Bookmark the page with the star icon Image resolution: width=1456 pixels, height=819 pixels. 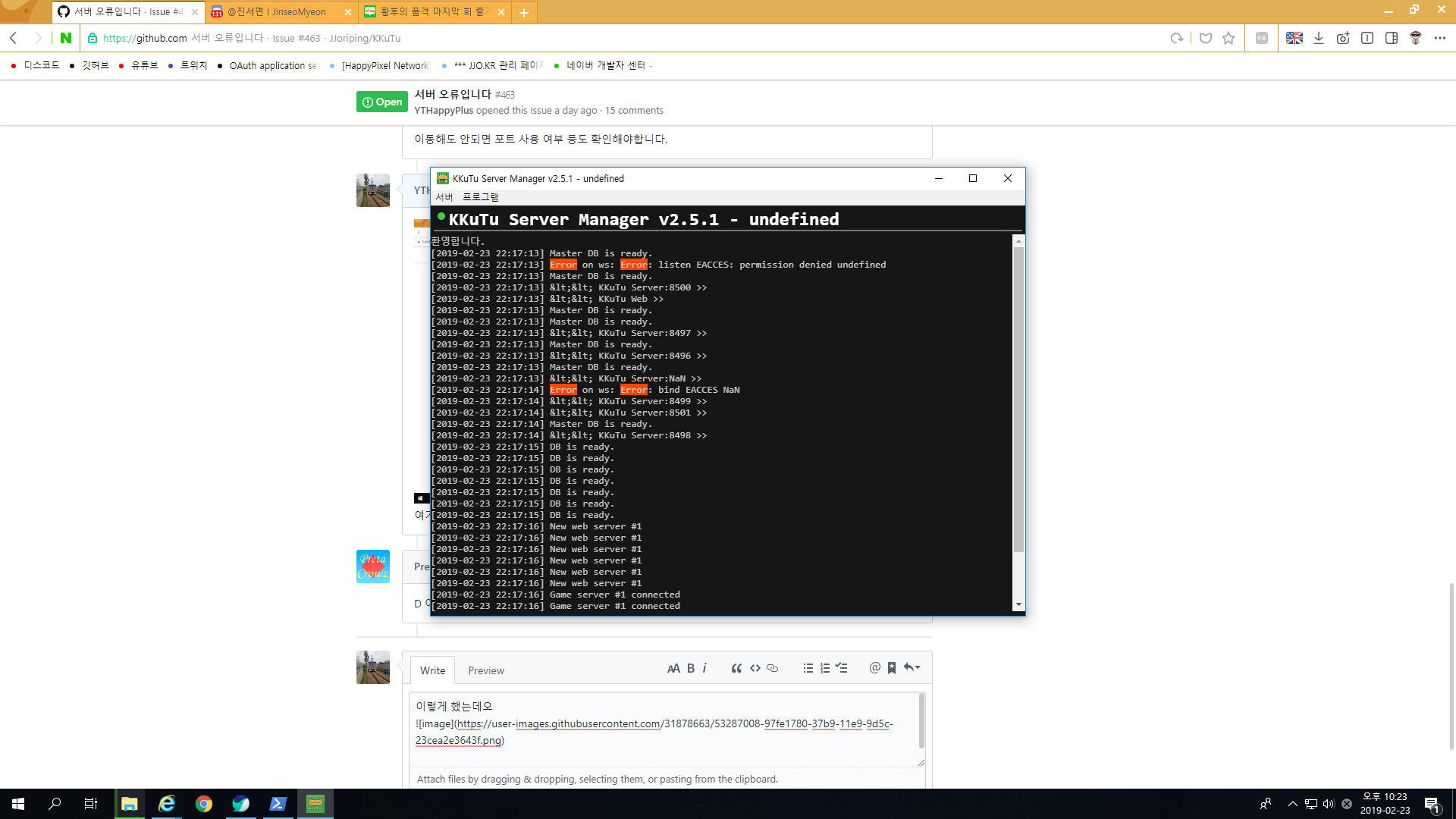[x=1228, y=38]
